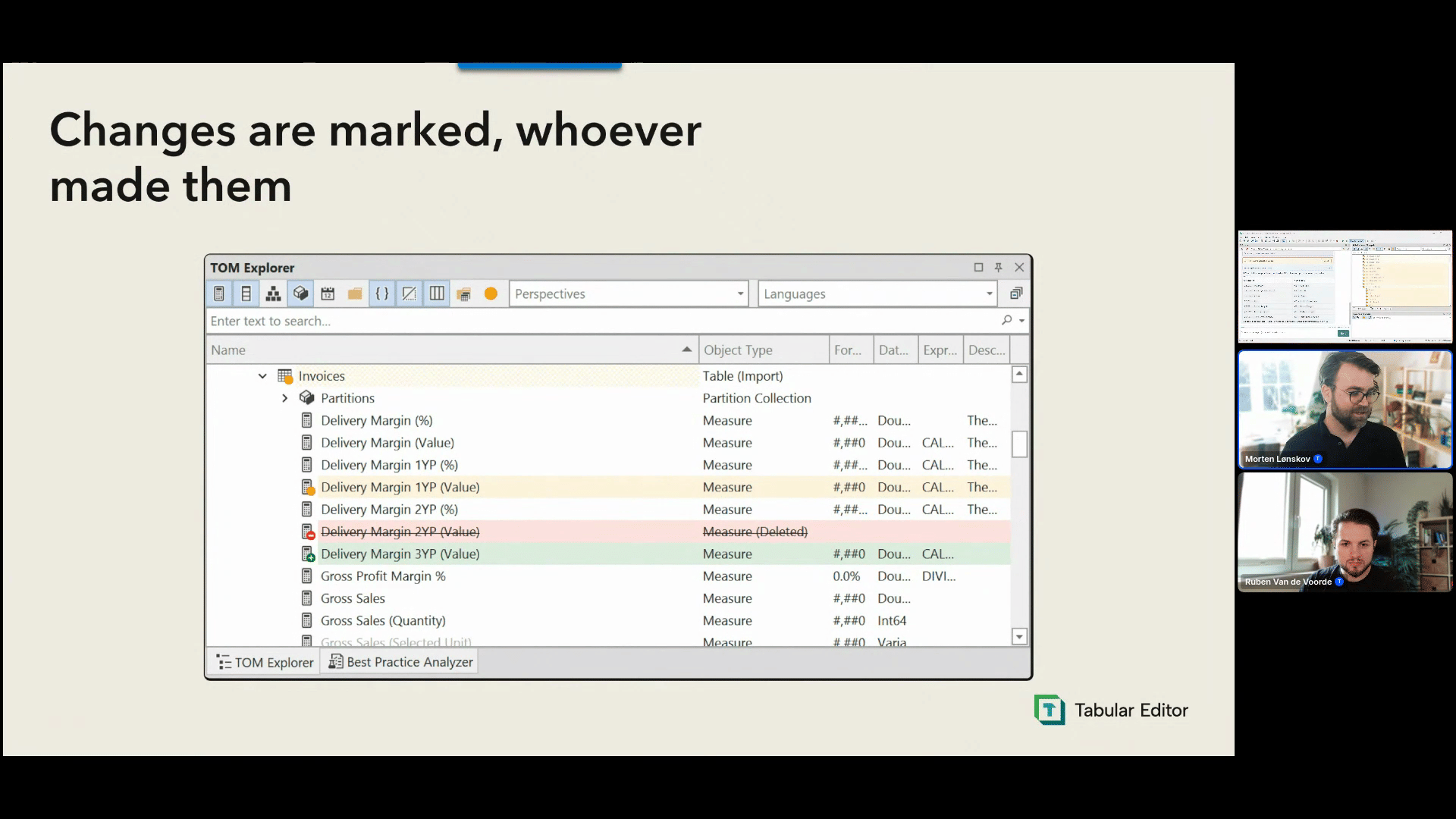
Task: Click the added Delivery Margin 3YP (Value) icon
Action: [x=308, y=554]
